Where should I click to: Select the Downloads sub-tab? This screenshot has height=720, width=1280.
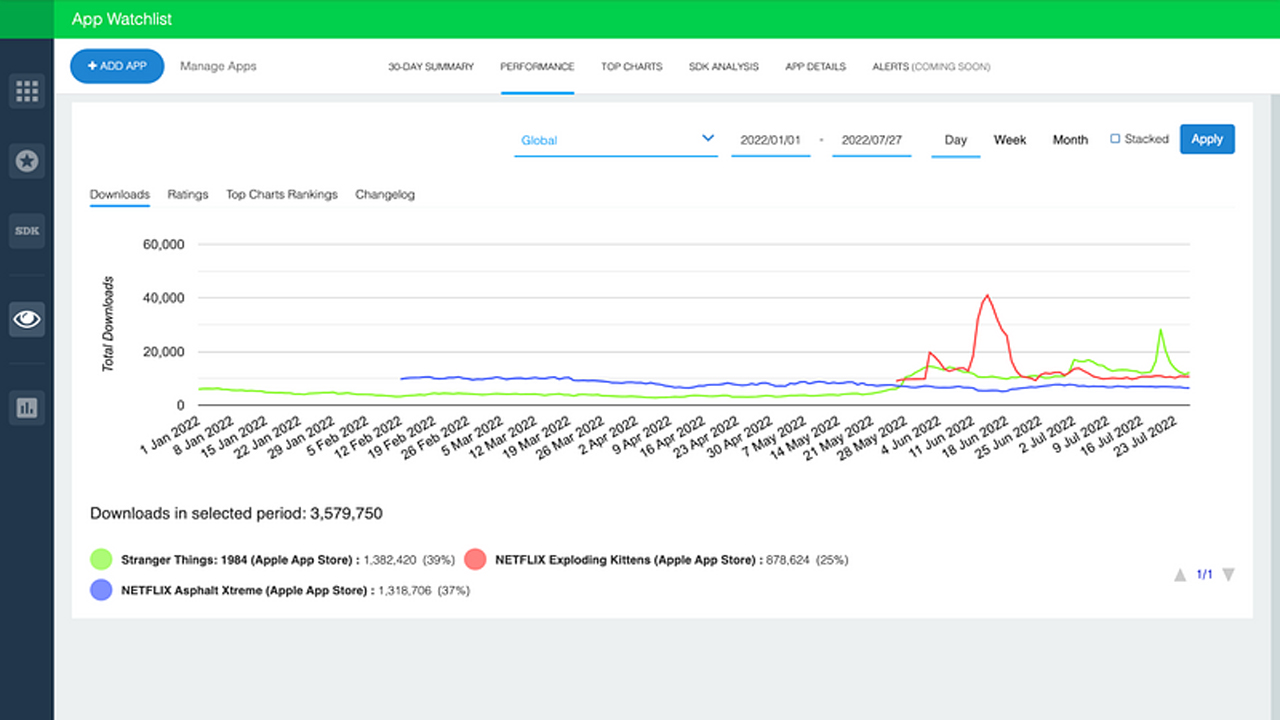pyautogui.click(x=120, y=195)
